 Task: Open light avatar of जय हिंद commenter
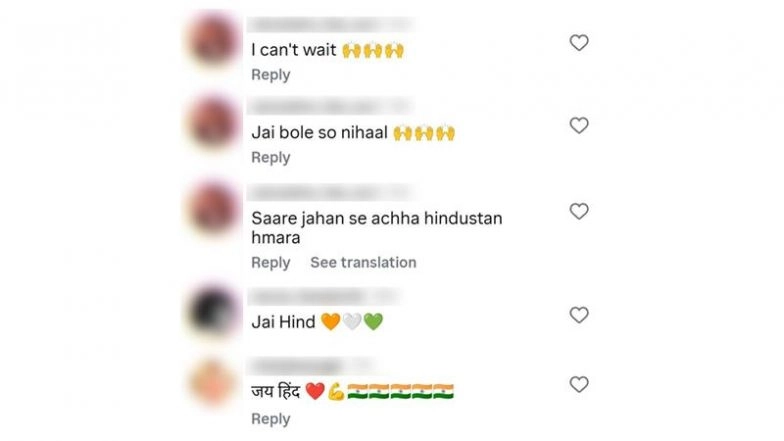point(214,382)
